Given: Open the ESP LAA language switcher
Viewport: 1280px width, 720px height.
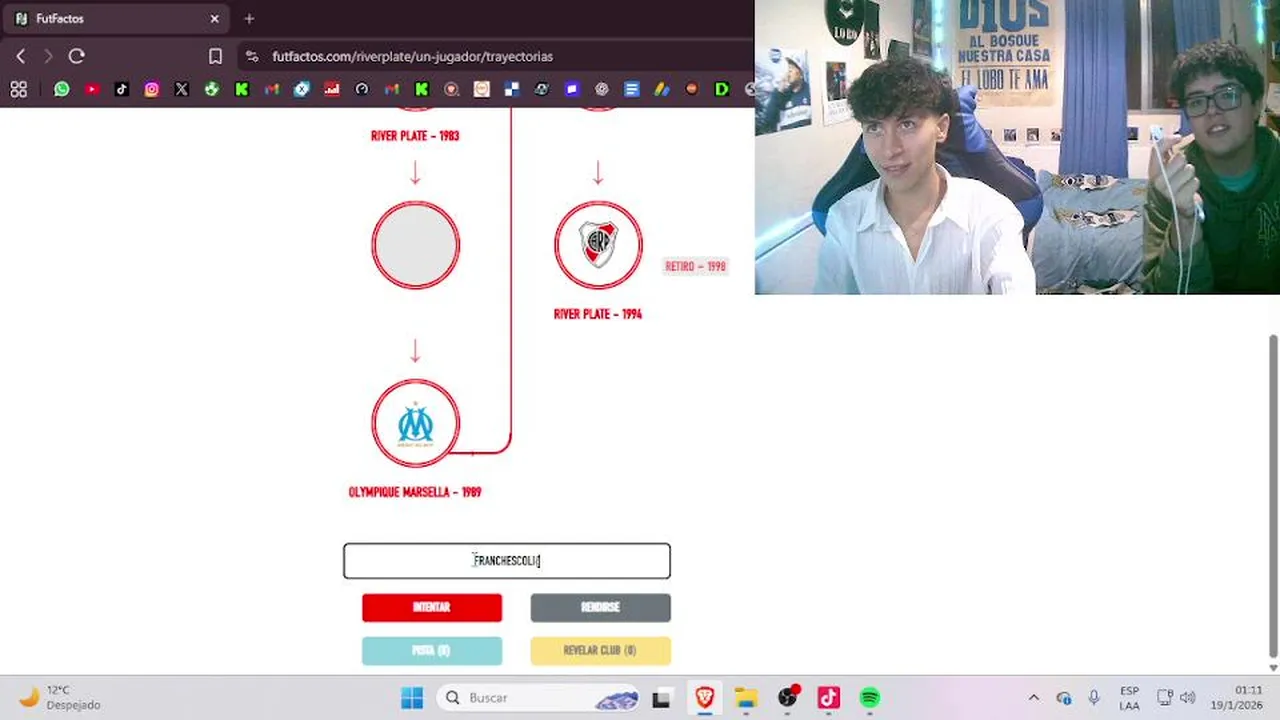Looking at the screenshot, I should tap(1129, 698).
